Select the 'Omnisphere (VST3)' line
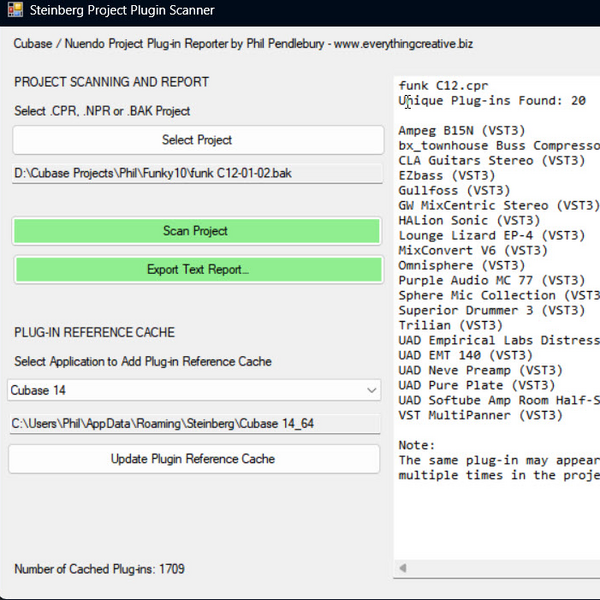This screenshot has width=600, height=600. click(x=461, y=265)
